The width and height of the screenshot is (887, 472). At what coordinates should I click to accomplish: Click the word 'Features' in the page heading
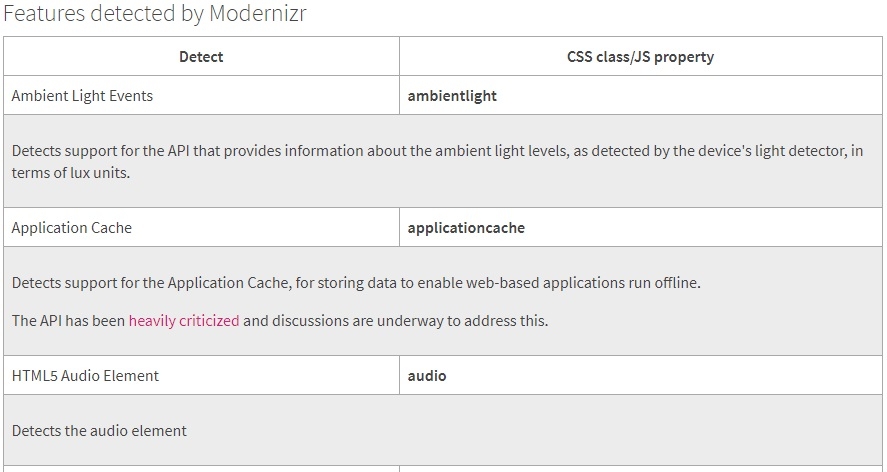(x=40, y=15)
